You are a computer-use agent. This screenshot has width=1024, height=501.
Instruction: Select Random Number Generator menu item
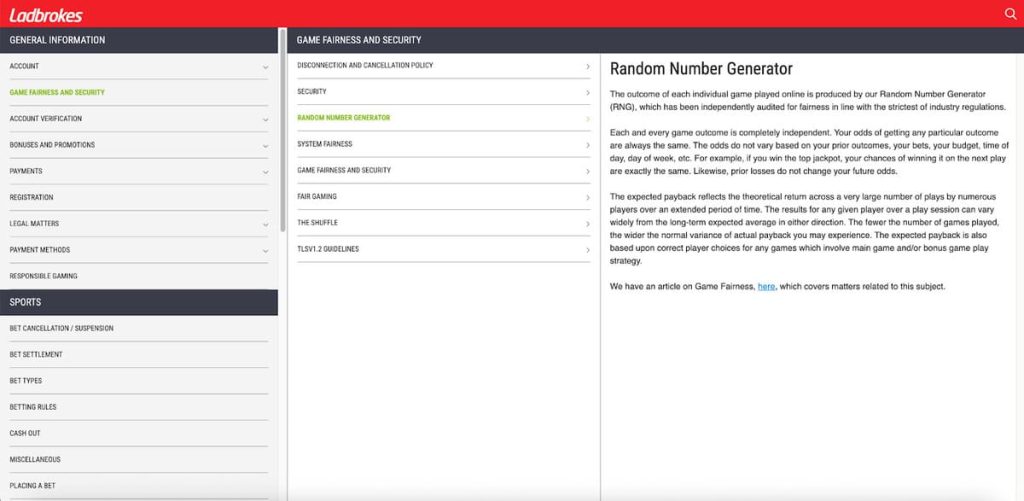click(344, 118)
